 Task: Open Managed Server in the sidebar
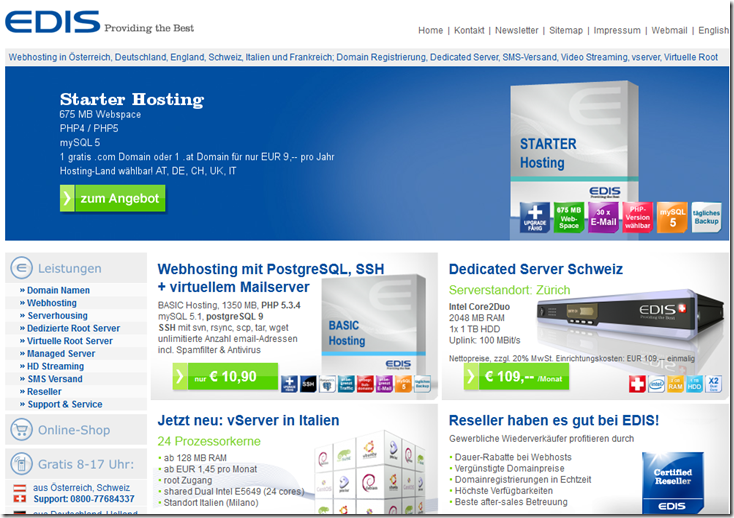[61, 353]
